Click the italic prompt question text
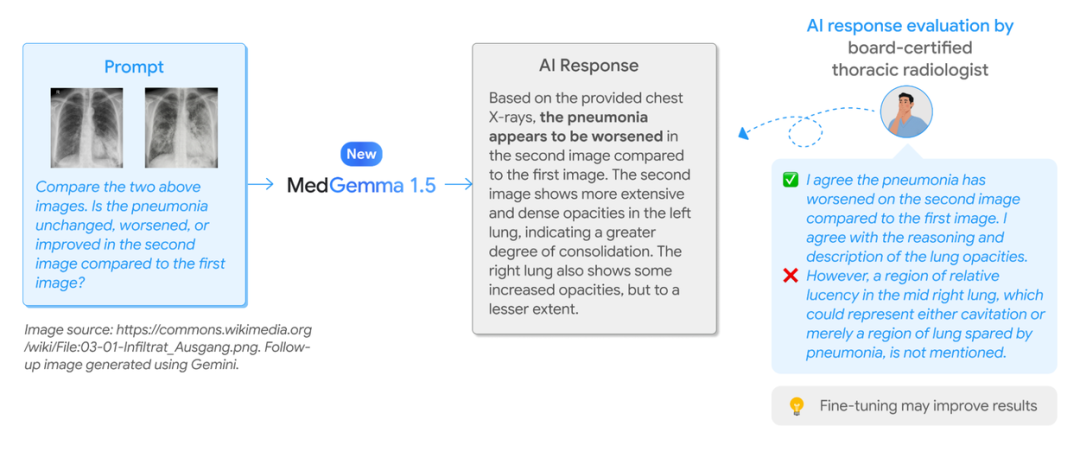 pyautogui.click(x=131, y=234)
